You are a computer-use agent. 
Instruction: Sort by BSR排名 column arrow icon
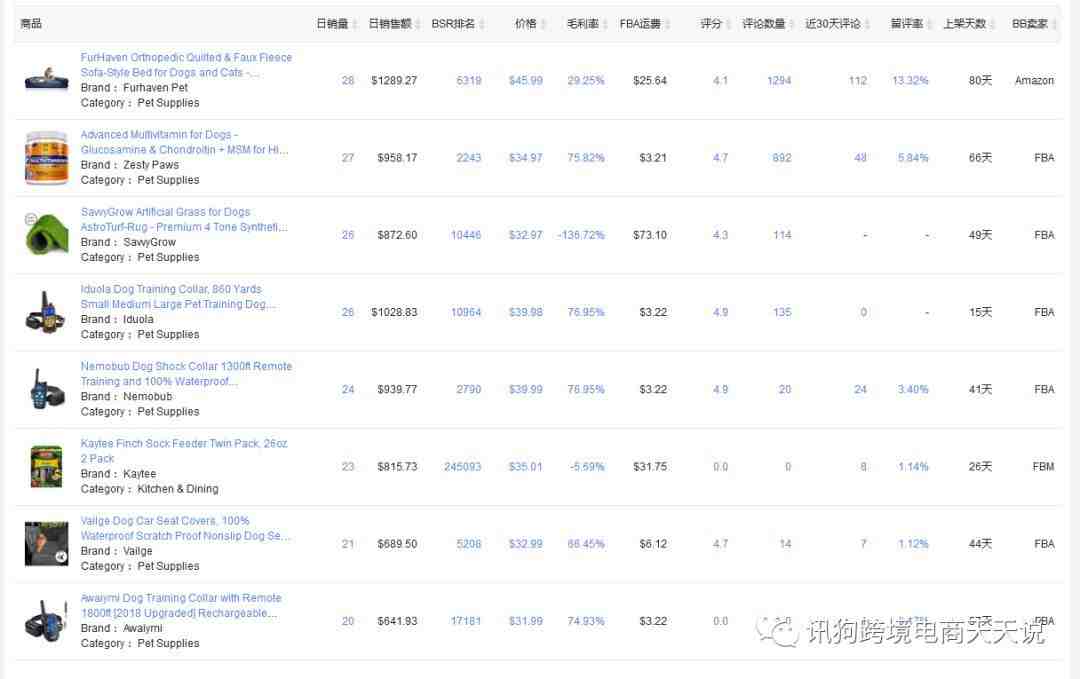(x=483, y=24)
